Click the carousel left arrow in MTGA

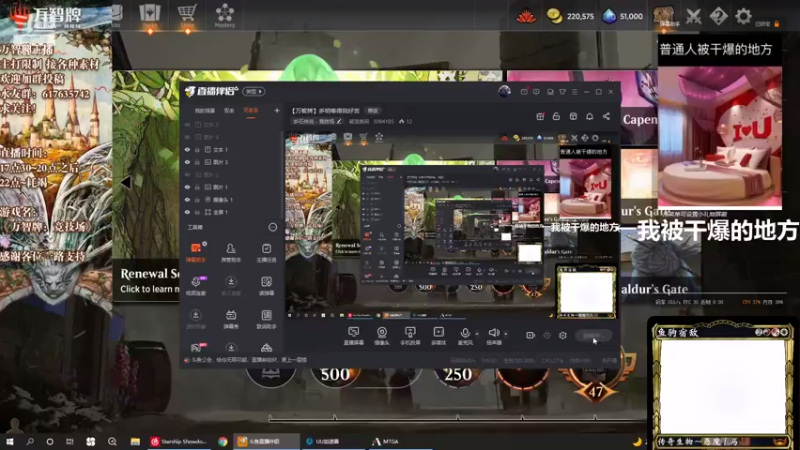tap(126, 182)
